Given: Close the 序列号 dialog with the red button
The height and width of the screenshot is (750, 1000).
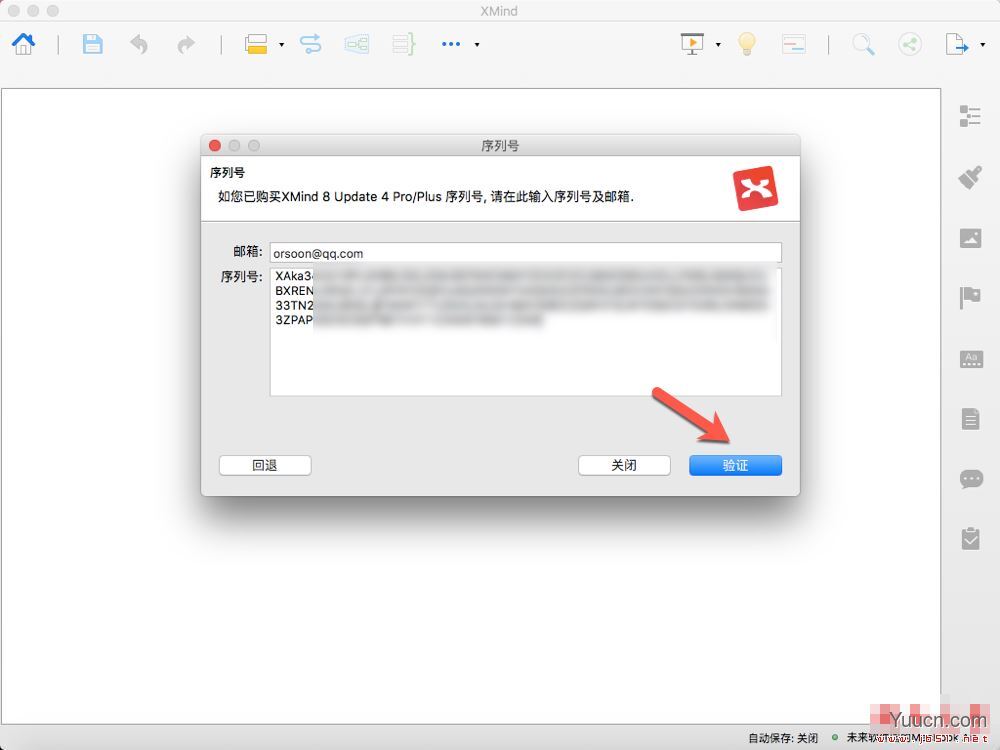Looking at the screenshot, I should (215, 145).
